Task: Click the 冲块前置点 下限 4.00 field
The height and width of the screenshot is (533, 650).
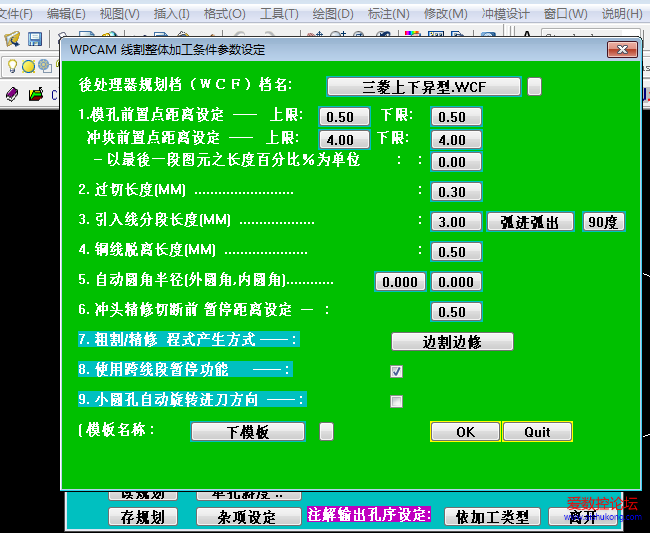Action: (x=456, y=139)
